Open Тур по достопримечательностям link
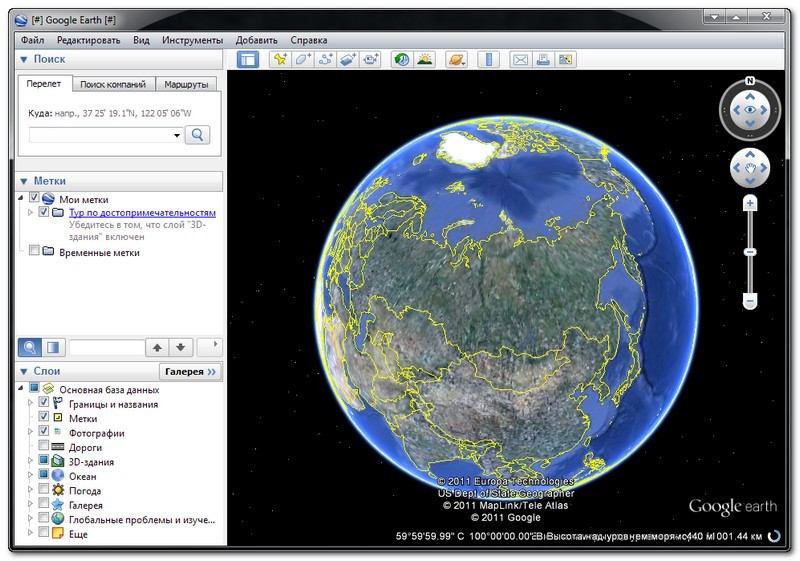The height and width of the screenshot is (561, 800). pyautogui.click(x=142, y=213)
